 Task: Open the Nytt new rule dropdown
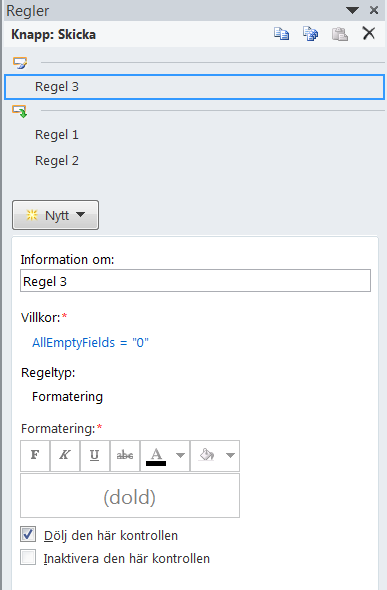tap(55, 215)
